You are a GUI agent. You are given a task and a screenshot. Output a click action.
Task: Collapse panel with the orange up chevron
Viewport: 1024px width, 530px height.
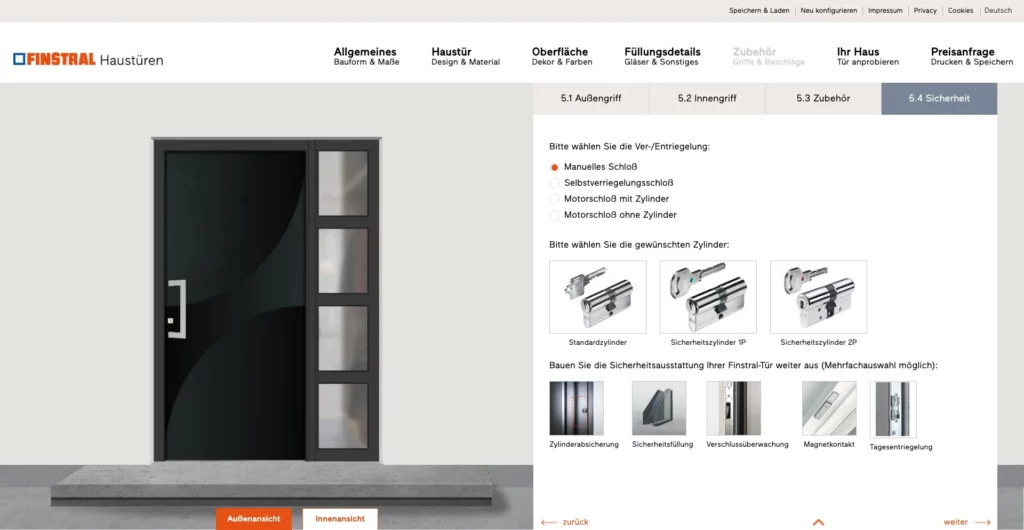pyautogui.click(x=818, y=522)
